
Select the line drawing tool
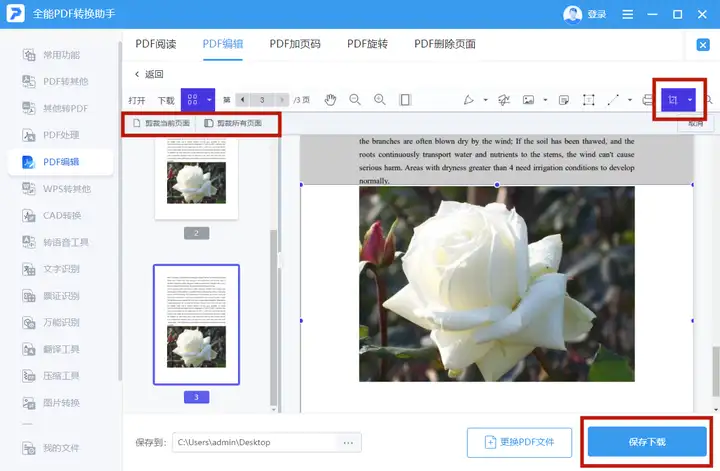pyautogui.click(x=613, y=100)
